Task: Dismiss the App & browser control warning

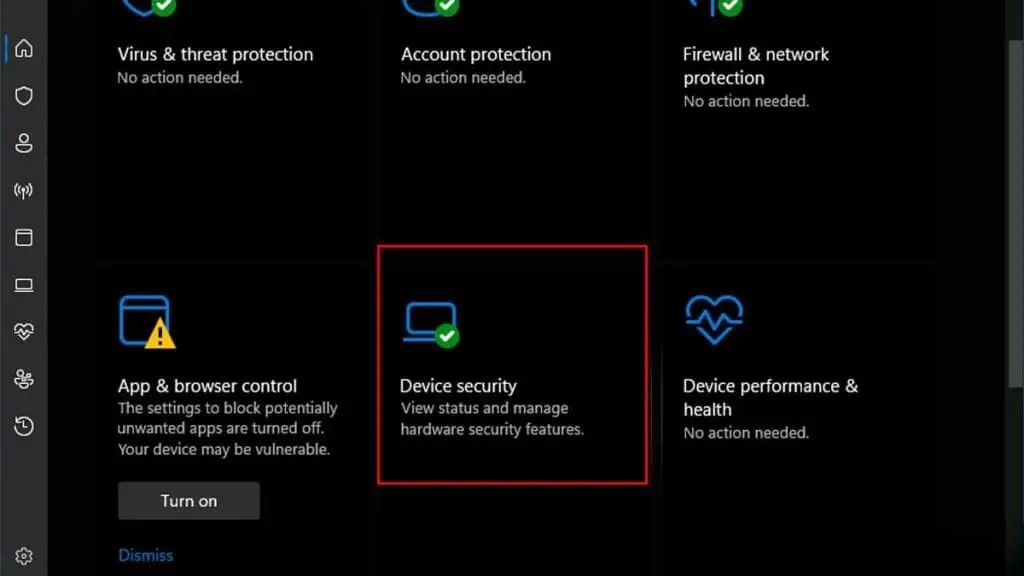Action: 146,555
